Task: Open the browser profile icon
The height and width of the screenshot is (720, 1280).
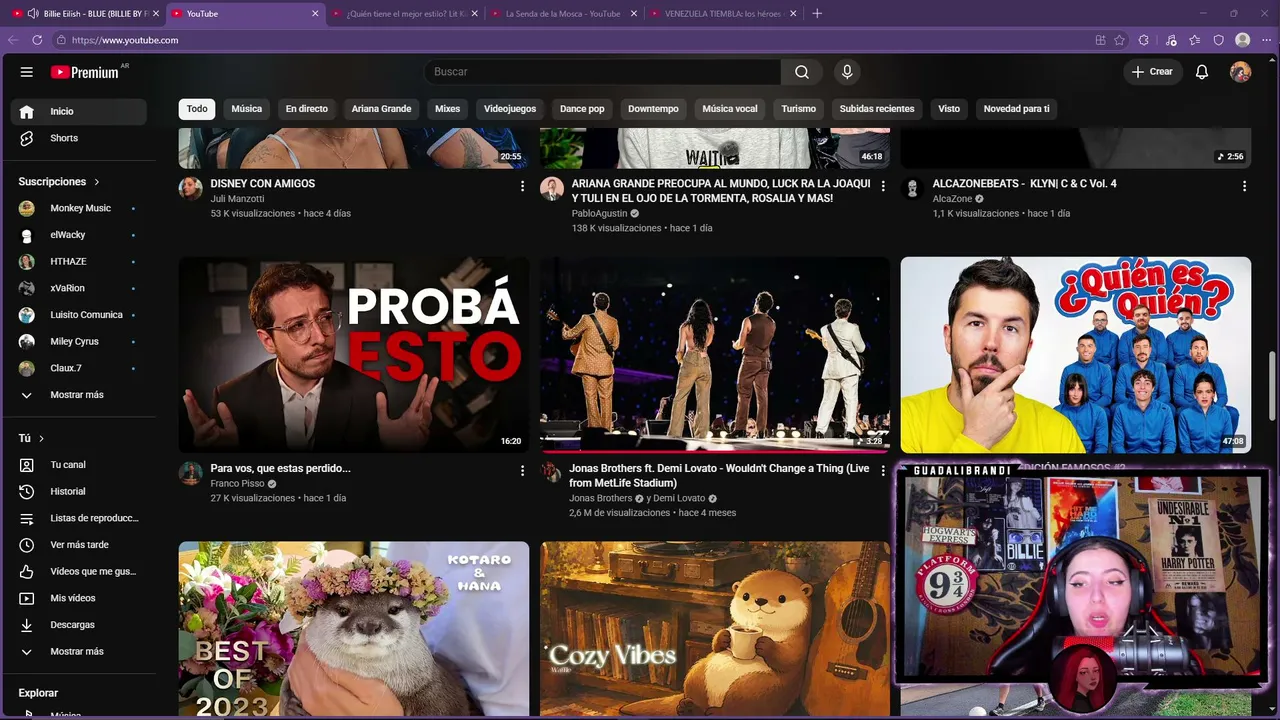Action: point(1243,40)
